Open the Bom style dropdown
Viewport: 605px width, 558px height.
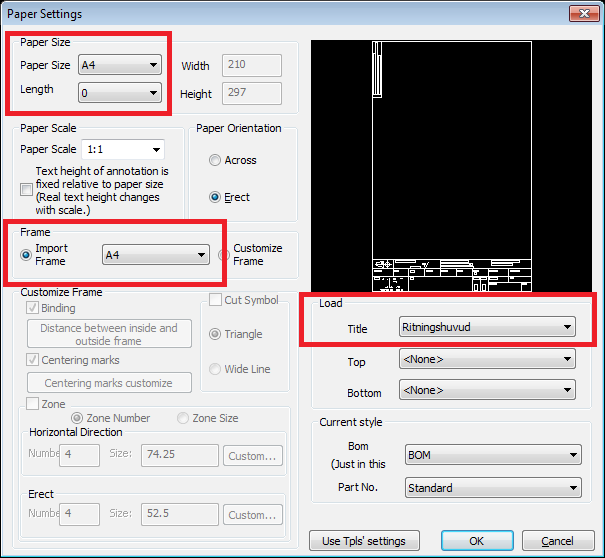493,455
